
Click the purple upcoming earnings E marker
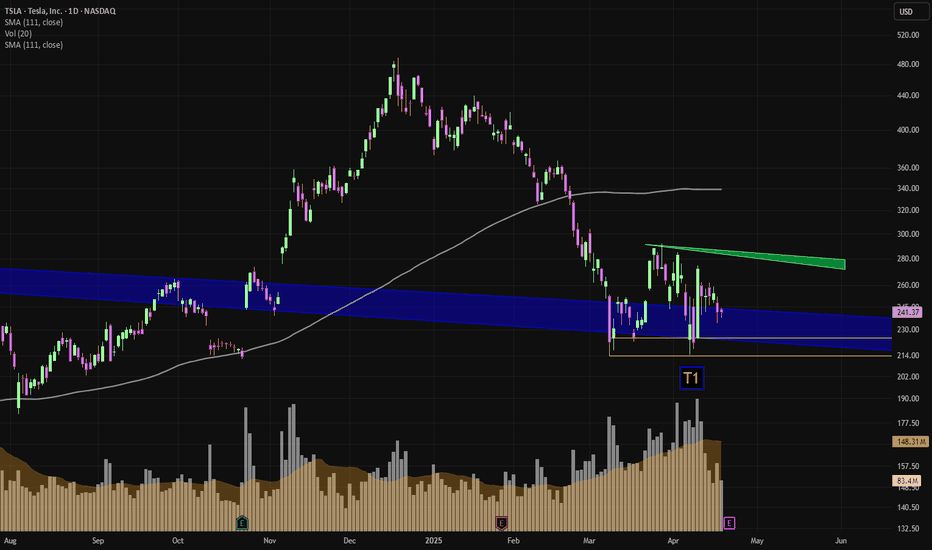pyautogui.click(x=729, y=523)
